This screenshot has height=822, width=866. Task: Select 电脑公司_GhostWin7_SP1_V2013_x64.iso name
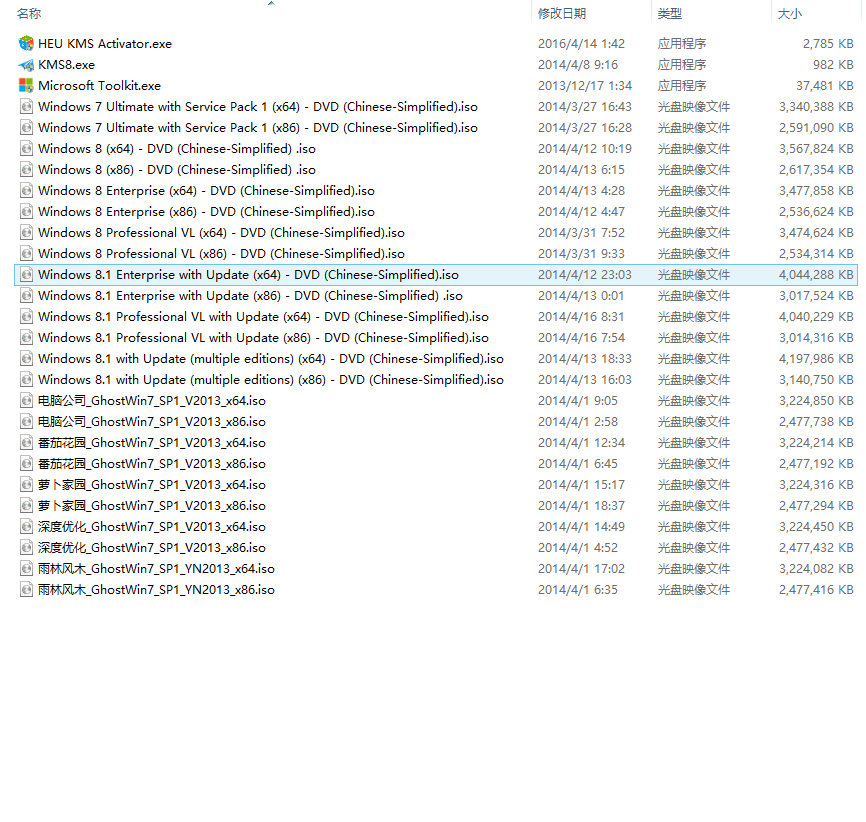pos(152,401)
